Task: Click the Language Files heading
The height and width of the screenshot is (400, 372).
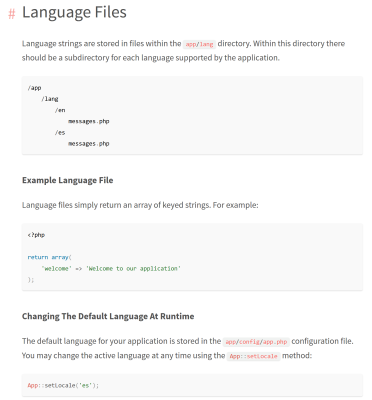Action: (x=74, y=12)
